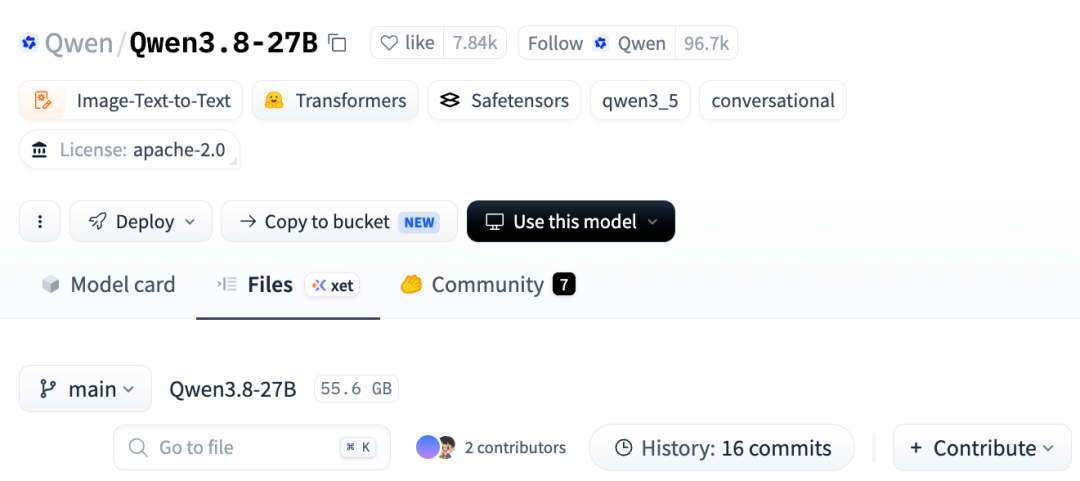Click the contributor avatars
This screenshot has height=481, width=1080.
click(437, 448)
